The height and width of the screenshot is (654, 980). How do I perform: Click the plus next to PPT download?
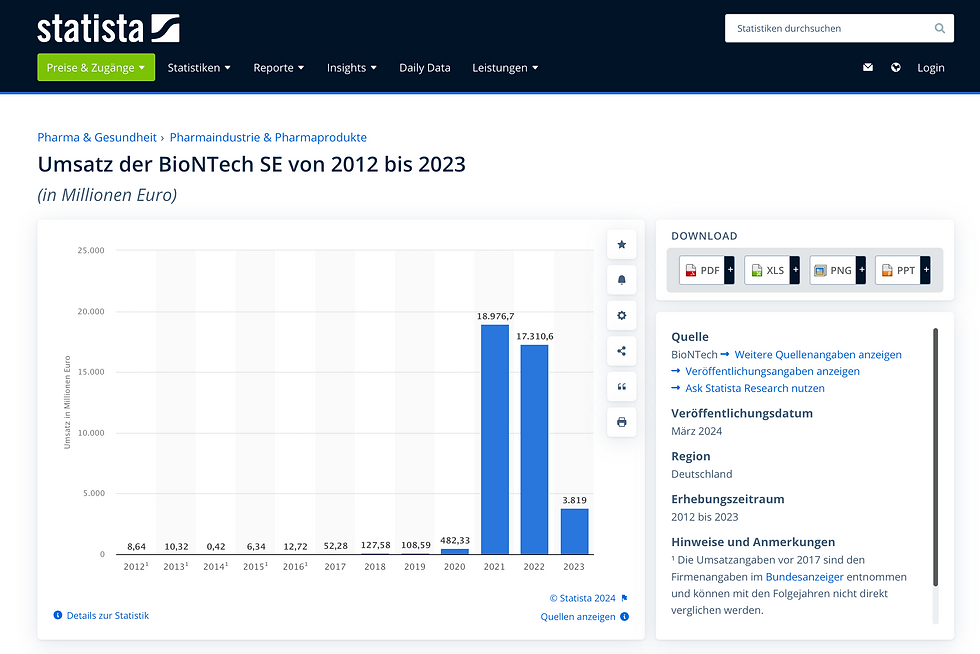coord(926,270)
